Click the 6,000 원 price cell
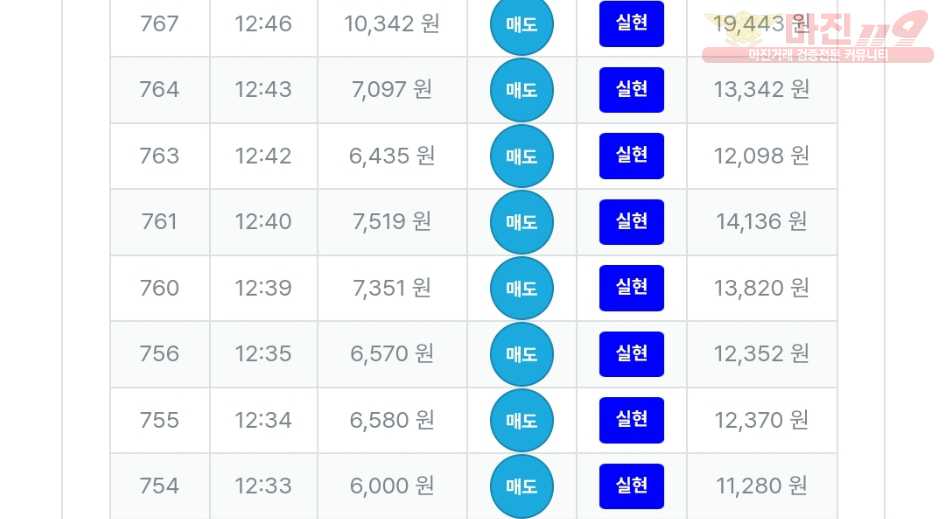 pyautogui.click(x=392, y=486)
